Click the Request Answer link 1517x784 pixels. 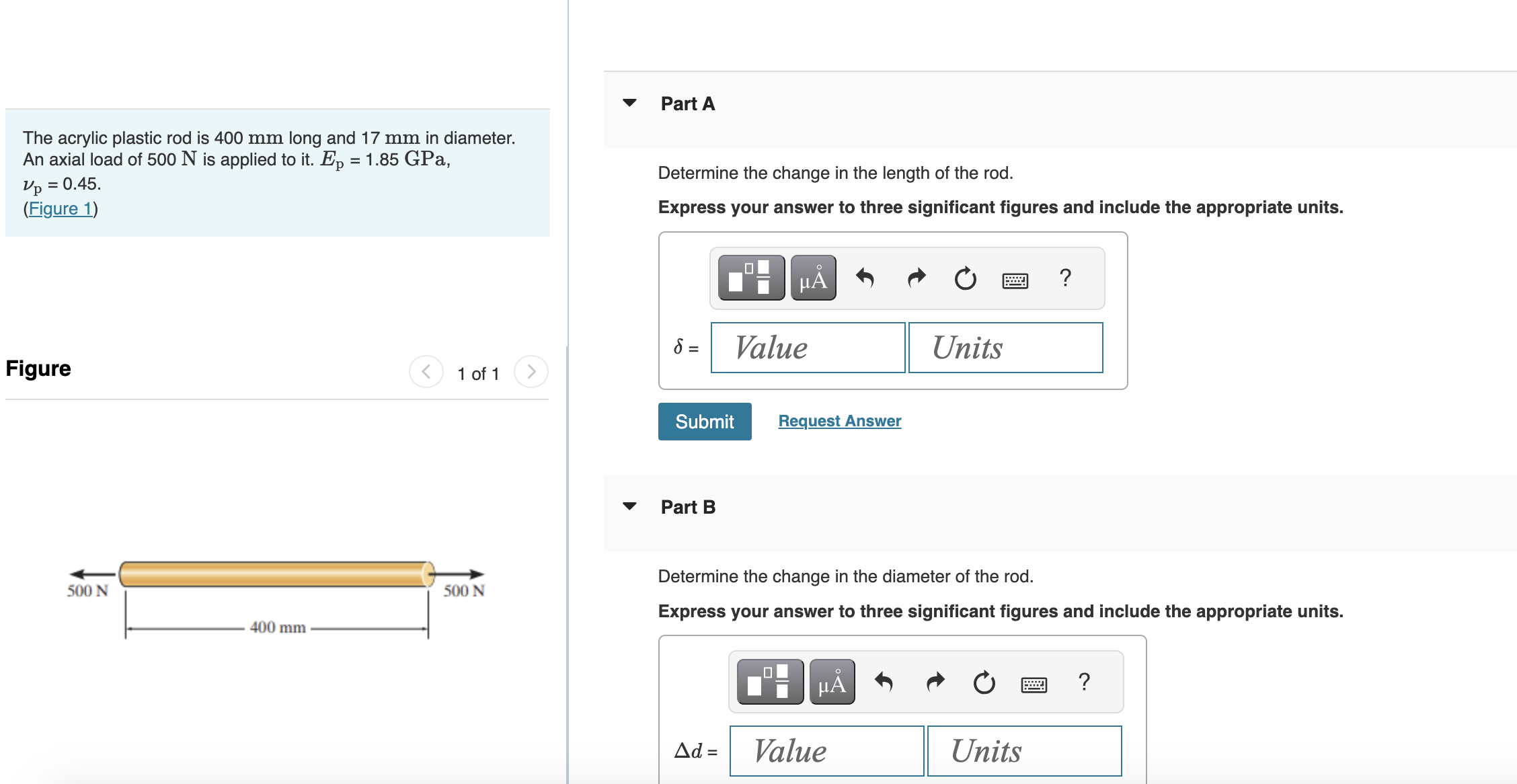pos(840,421)
